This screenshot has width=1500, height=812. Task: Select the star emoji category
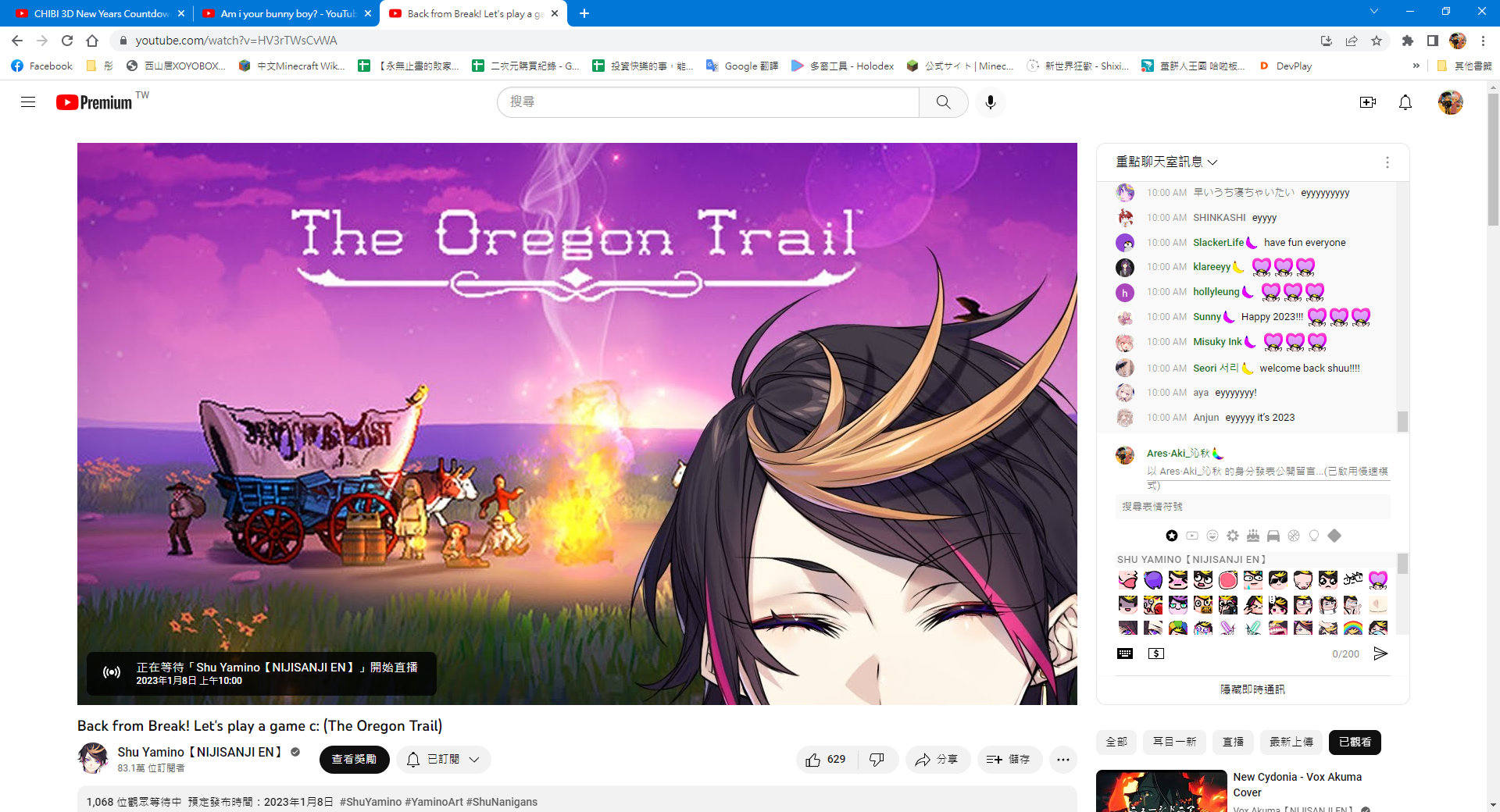pyautogui.click(x=1172, y=536)
